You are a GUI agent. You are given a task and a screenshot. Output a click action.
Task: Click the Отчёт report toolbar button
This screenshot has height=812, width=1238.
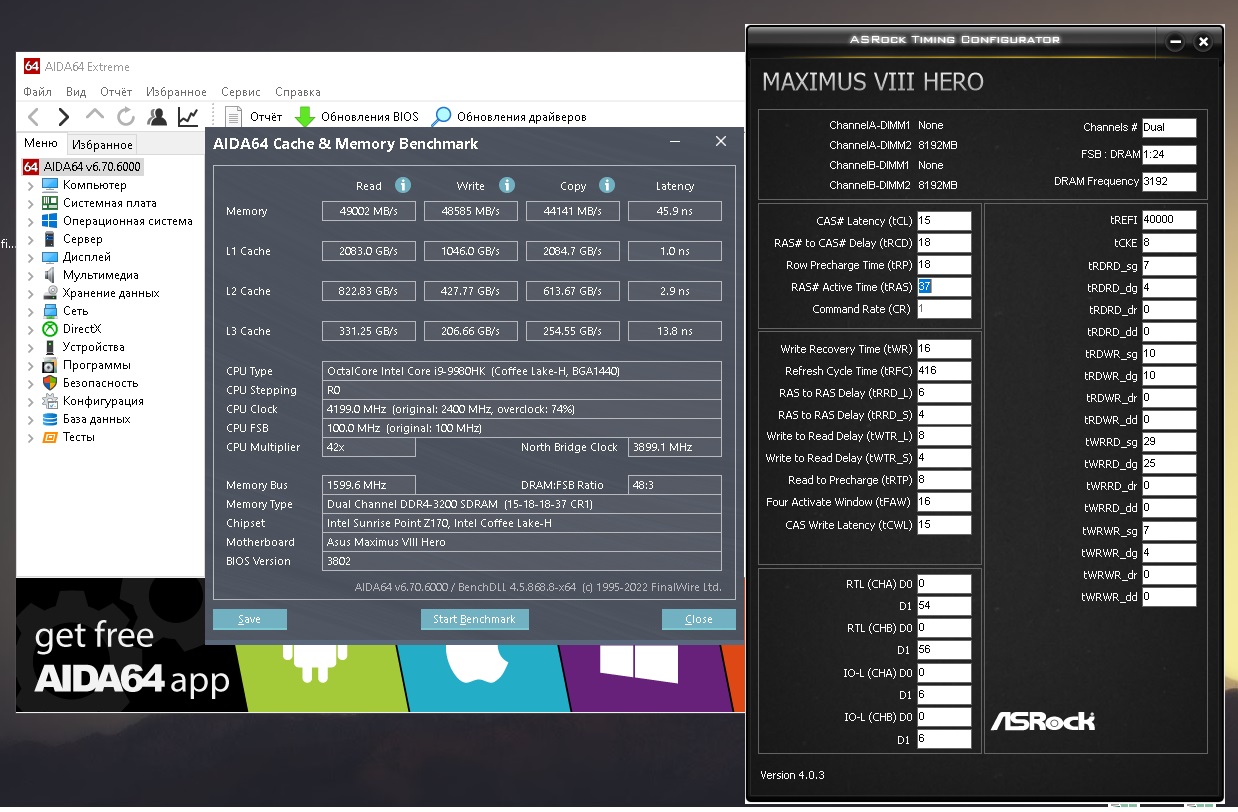[254, 117]
